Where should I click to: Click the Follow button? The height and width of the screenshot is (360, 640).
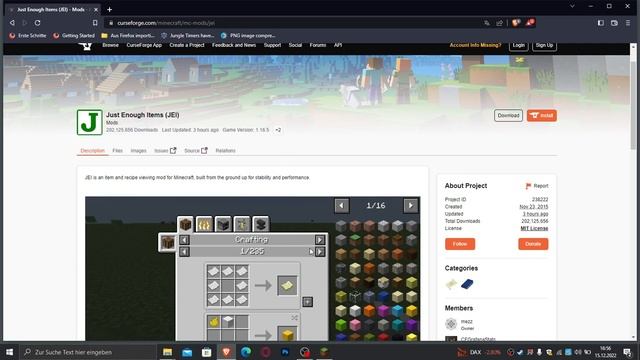click(x=460, y=244)
